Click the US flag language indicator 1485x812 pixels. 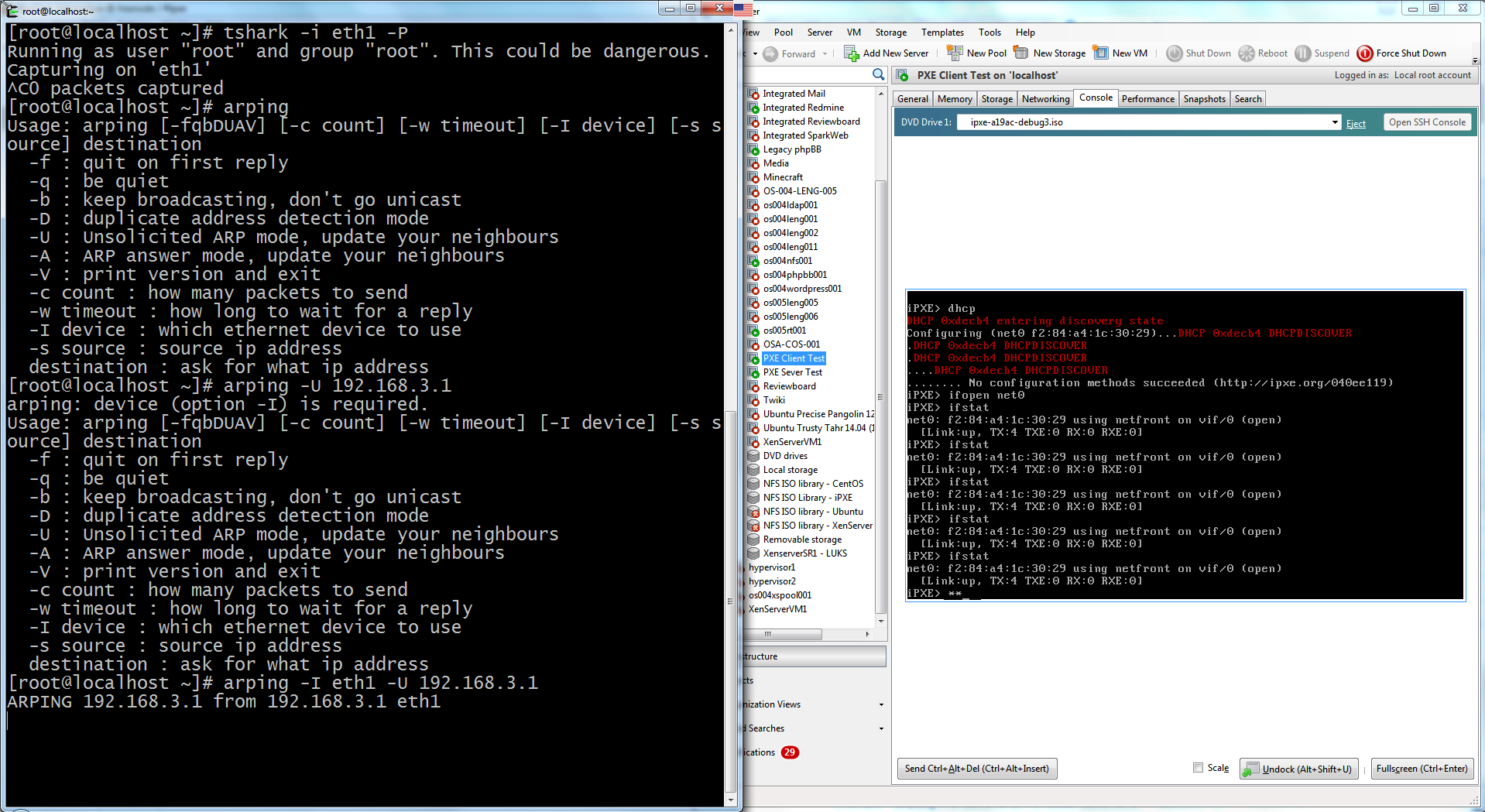(x=742, y=10)
